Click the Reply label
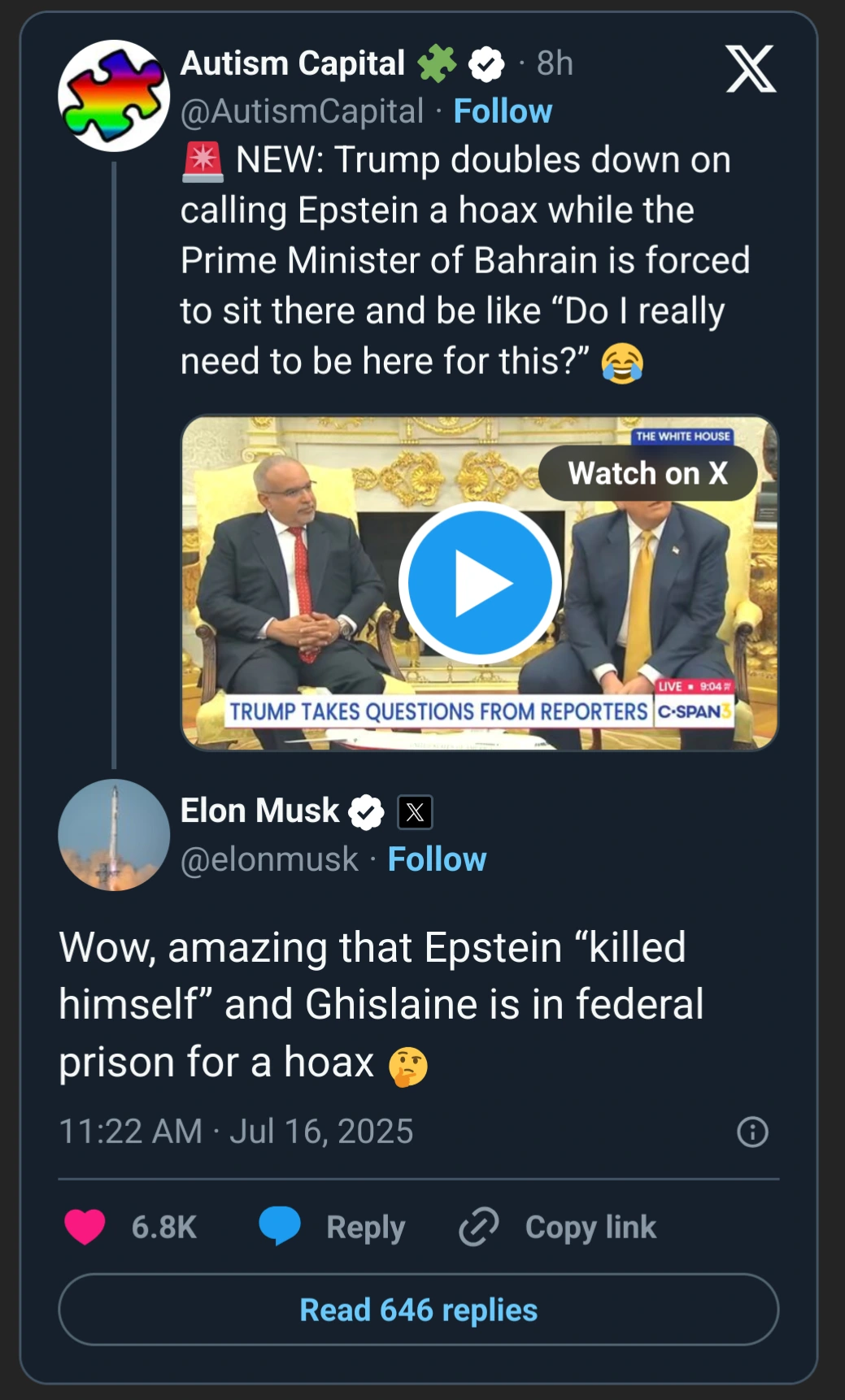The image size is (845, 1400). 365,1227
